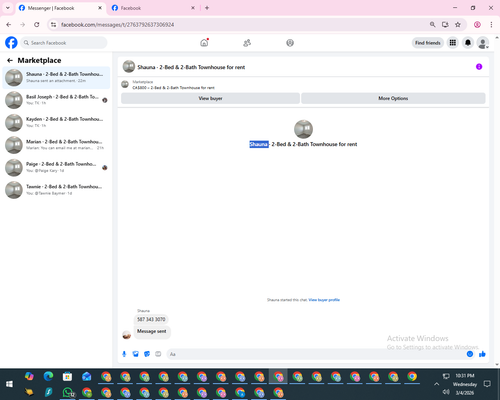
Task: Open the Home feed icon
Action: [204, 43]
